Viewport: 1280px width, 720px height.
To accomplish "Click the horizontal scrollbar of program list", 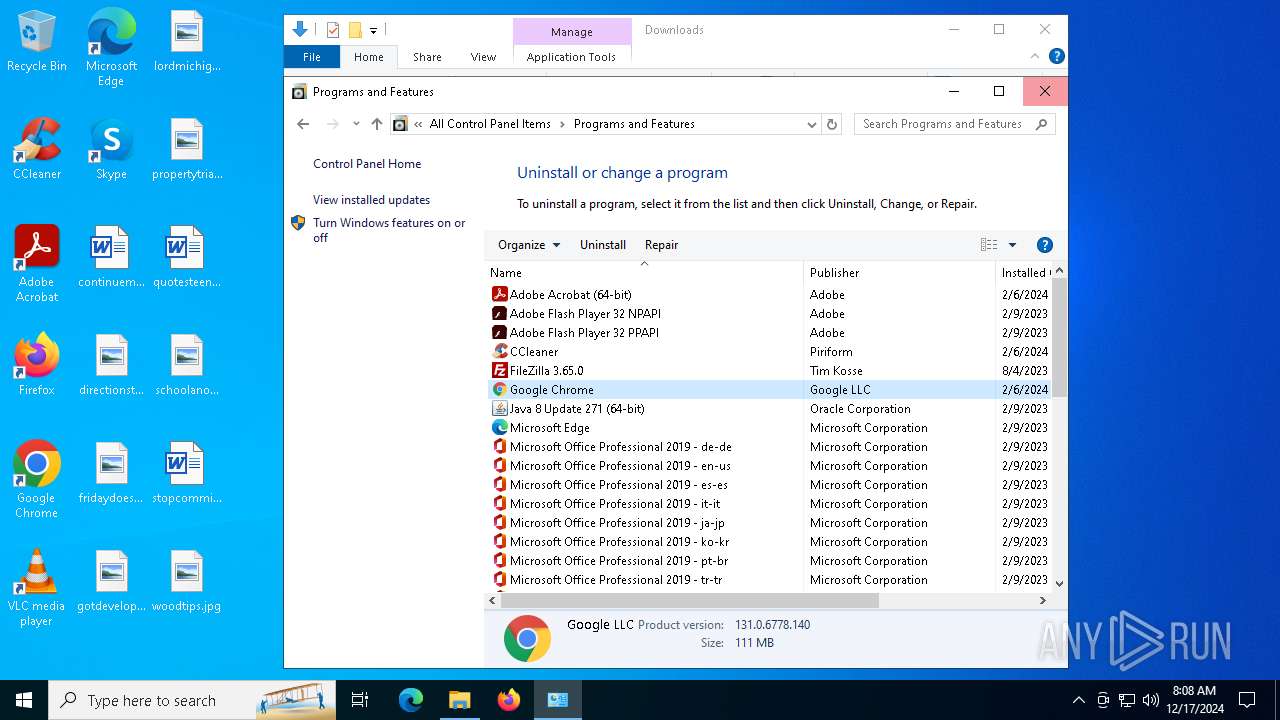I will coord(689,601).
